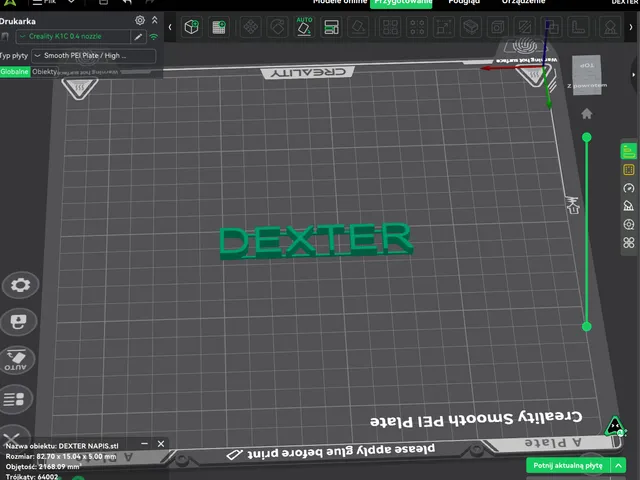Select the DEXTER model on the plate
Viewport: 640px width, 480px height.
[316, 241]
